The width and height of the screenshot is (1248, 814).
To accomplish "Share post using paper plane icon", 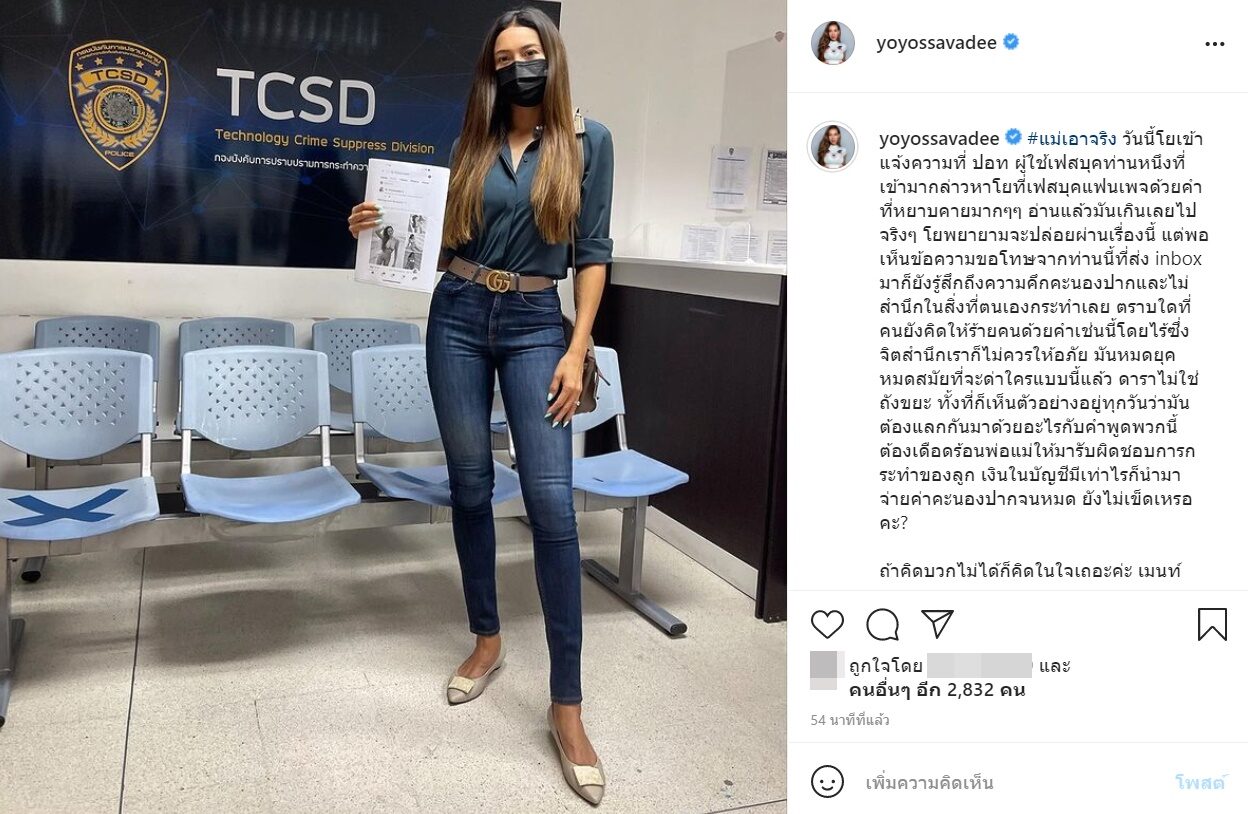I will point(937,624).
